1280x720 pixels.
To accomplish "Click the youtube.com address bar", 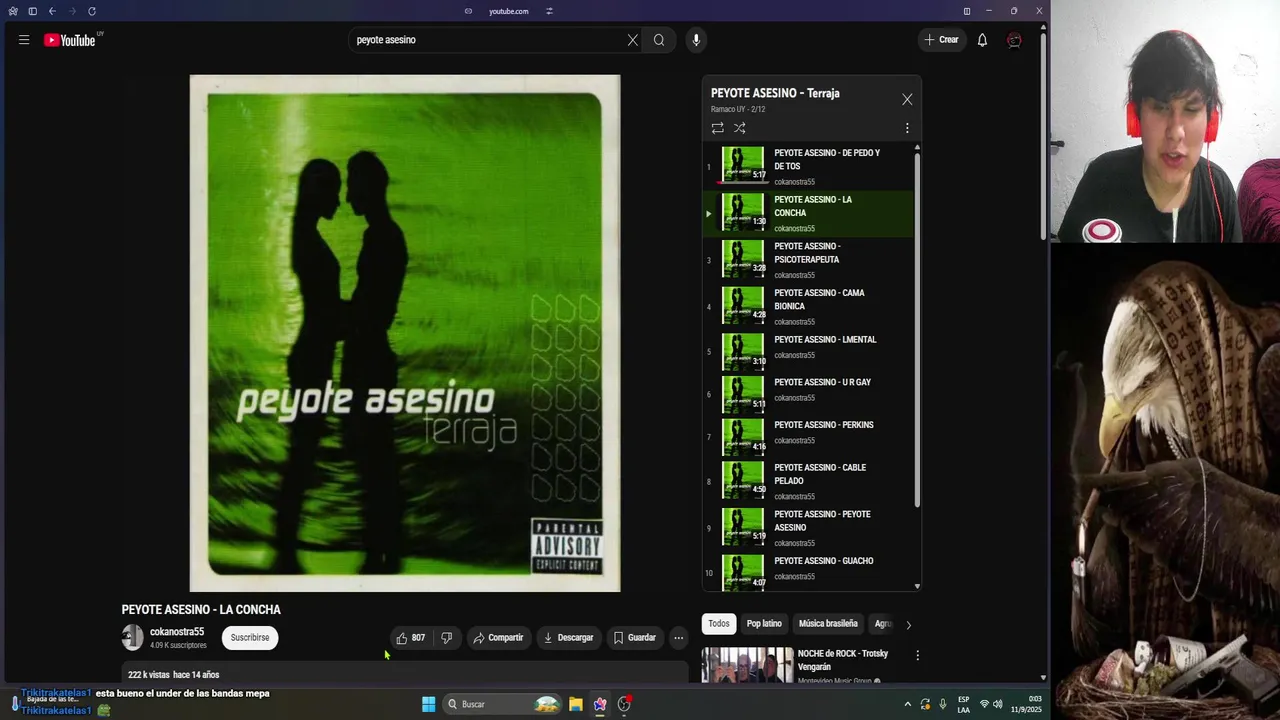I will tap(509, 11).
